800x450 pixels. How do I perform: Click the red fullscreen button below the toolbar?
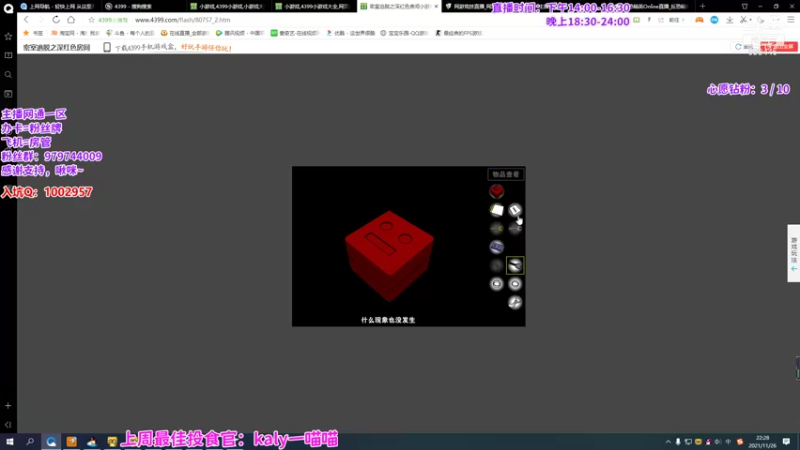779,46
